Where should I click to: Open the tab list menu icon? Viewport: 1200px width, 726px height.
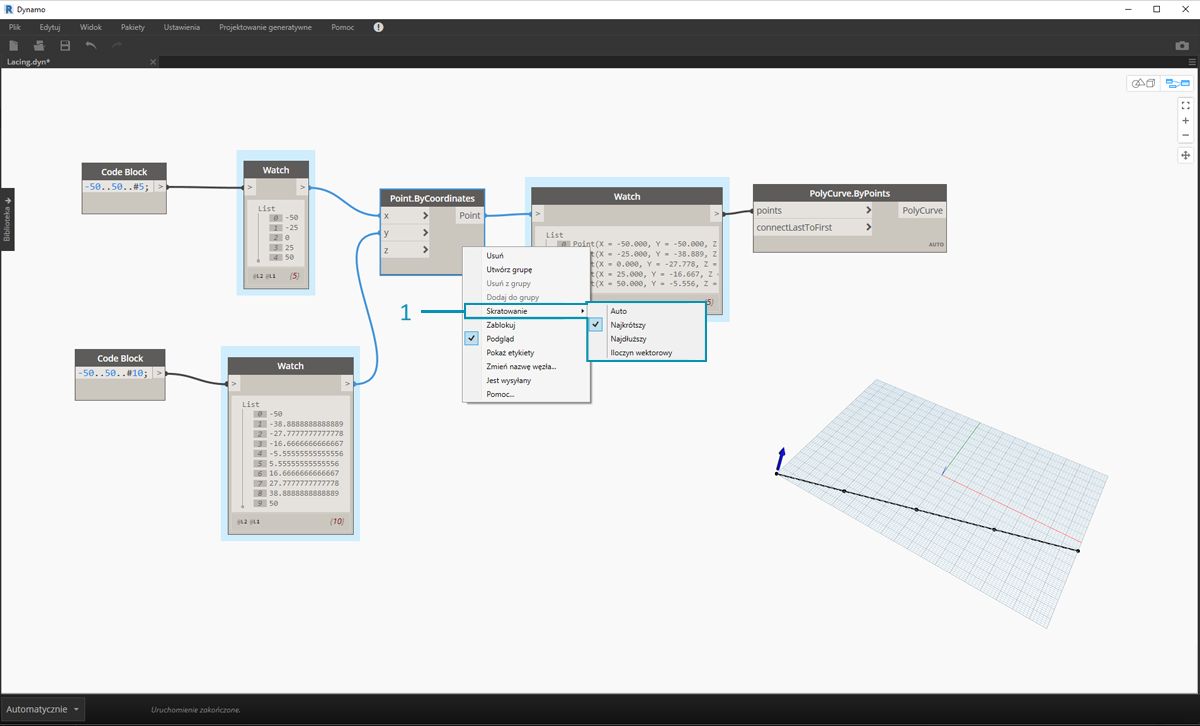[x=1192, y=62]
